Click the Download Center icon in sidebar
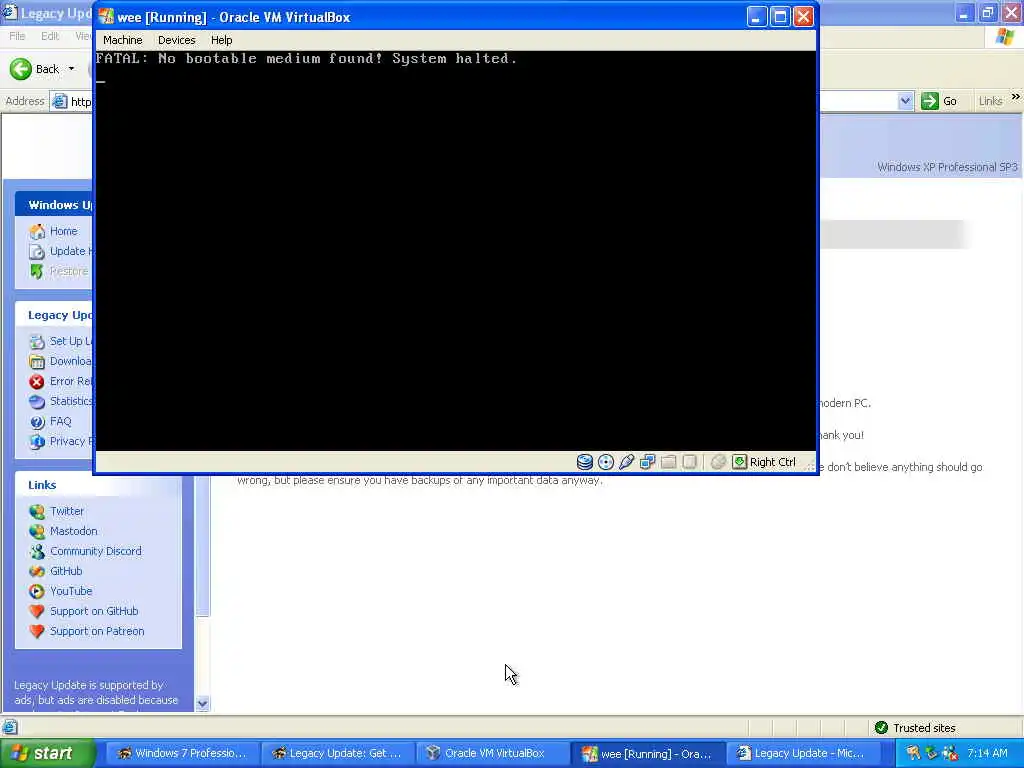Image resolution: width=1024 pixels, height=768 pixels. (37, 361)
